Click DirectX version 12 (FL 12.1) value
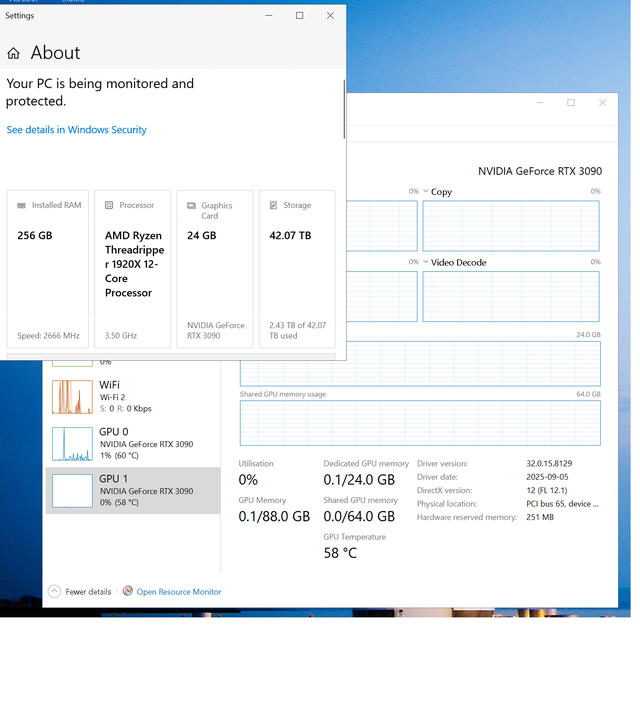 [547, 490]
